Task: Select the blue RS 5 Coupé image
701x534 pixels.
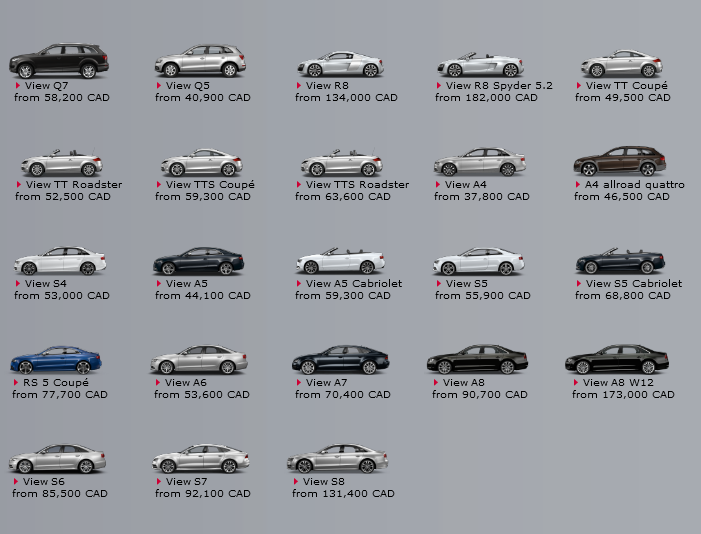Action: pos(56,360)
